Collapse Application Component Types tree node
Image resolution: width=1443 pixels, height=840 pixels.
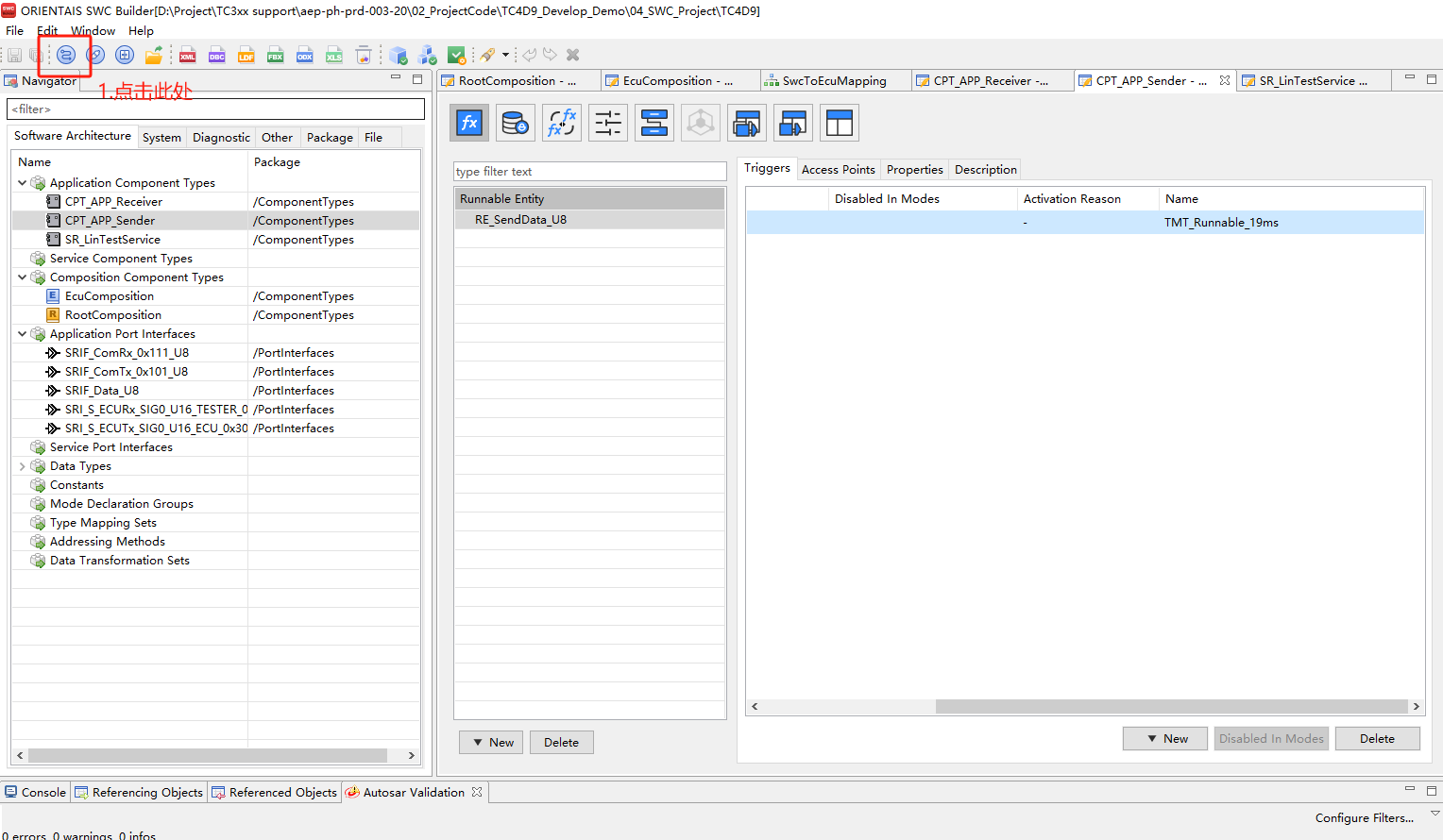click(x=23, y=183)
